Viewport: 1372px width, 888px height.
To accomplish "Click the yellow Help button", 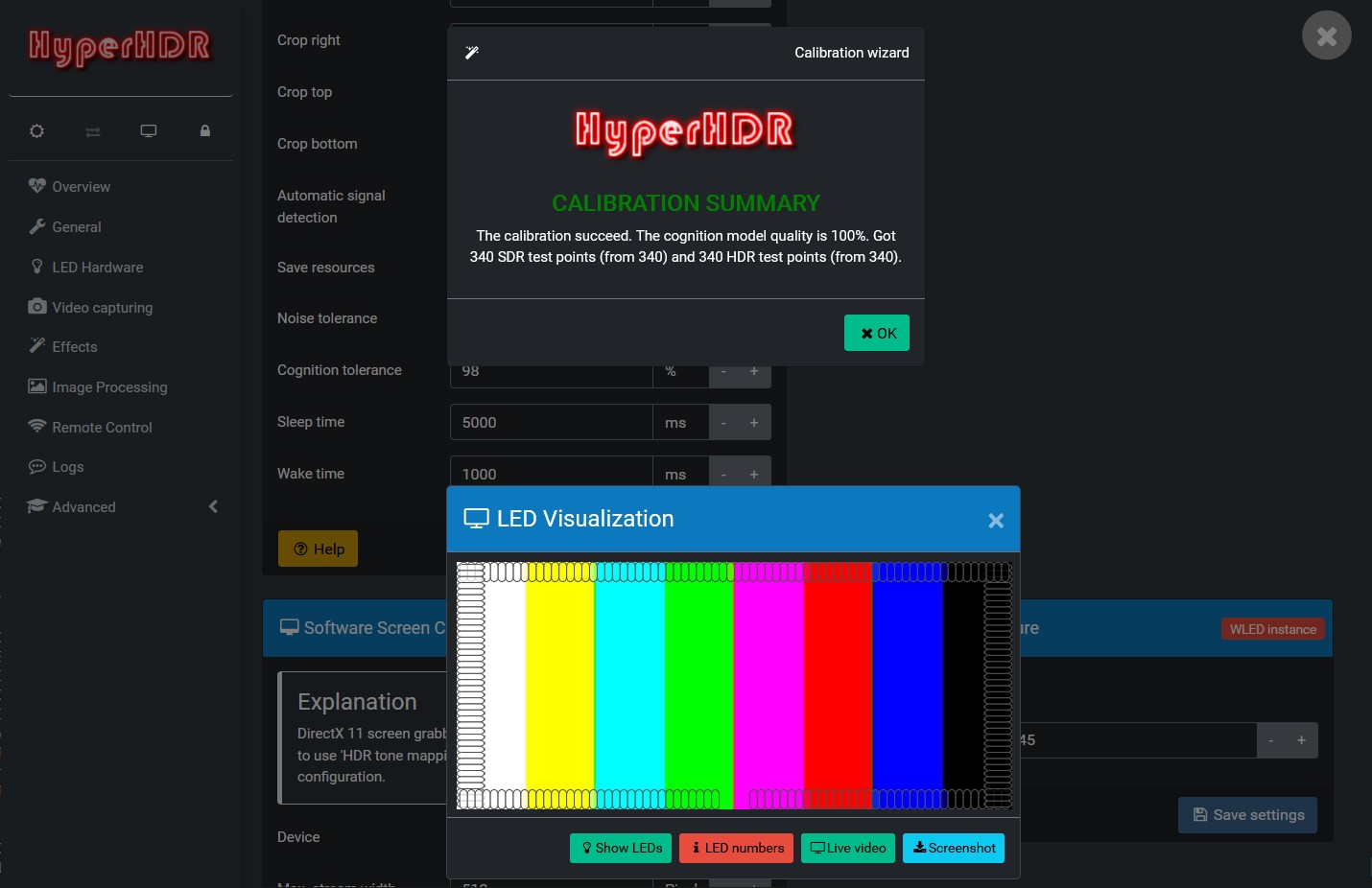I will (x=318, y=549).
